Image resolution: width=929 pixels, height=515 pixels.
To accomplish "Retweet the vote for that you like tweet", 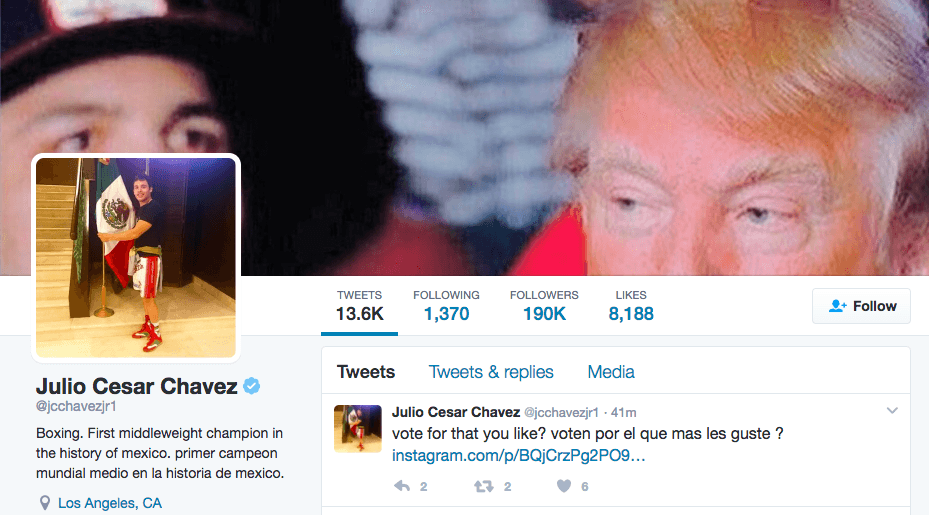I will coord(483,487).
